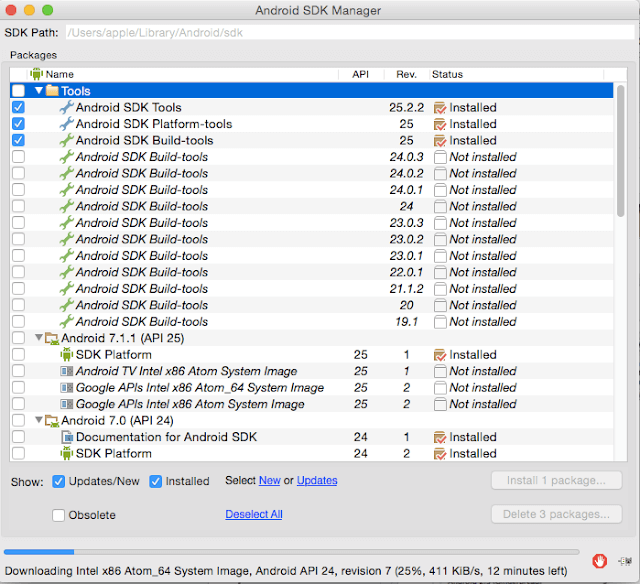This screenshot has width=640, height=584.
Task: Click the Android 7.0 (API 24) folder icon
Action: [x=52, y=421]
